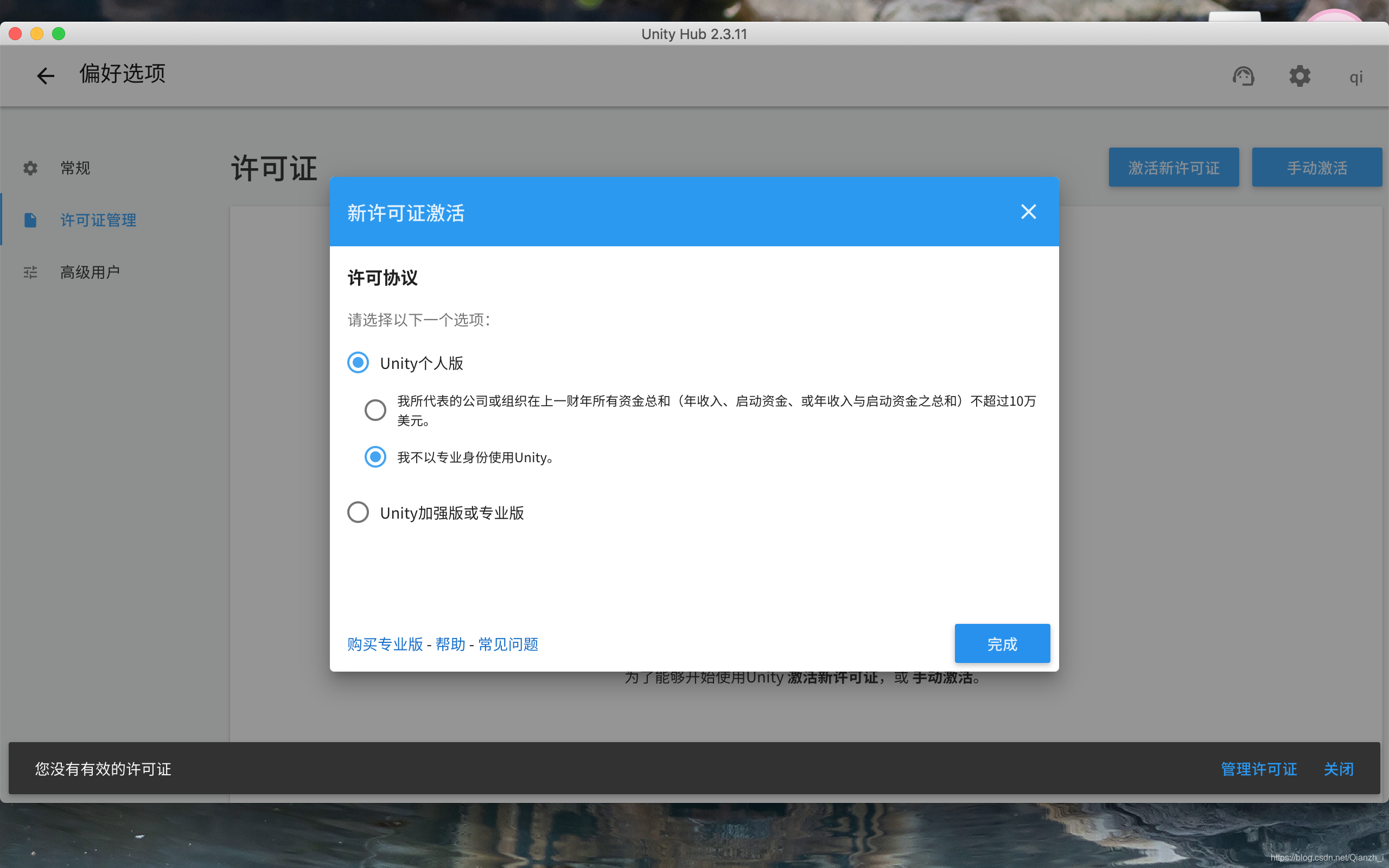
Task: Open the settings gear in the top bar
Action: pyautogui.click(x=1299, y=76)
